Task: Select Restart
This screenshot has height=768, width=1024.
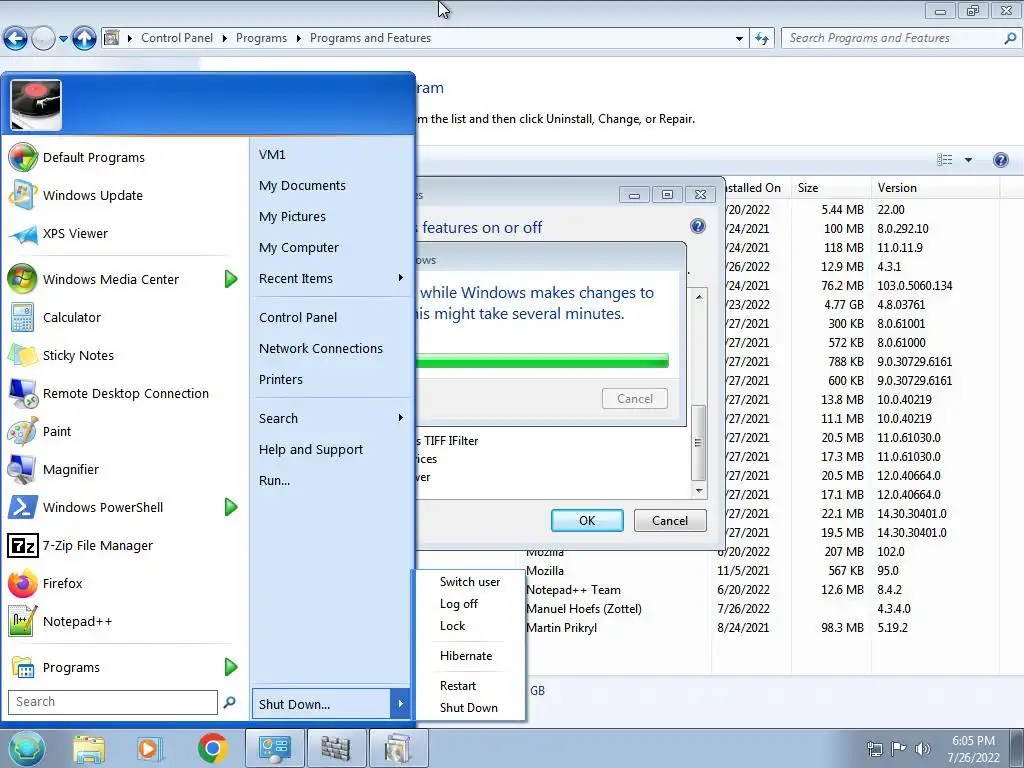Action: 458,686
